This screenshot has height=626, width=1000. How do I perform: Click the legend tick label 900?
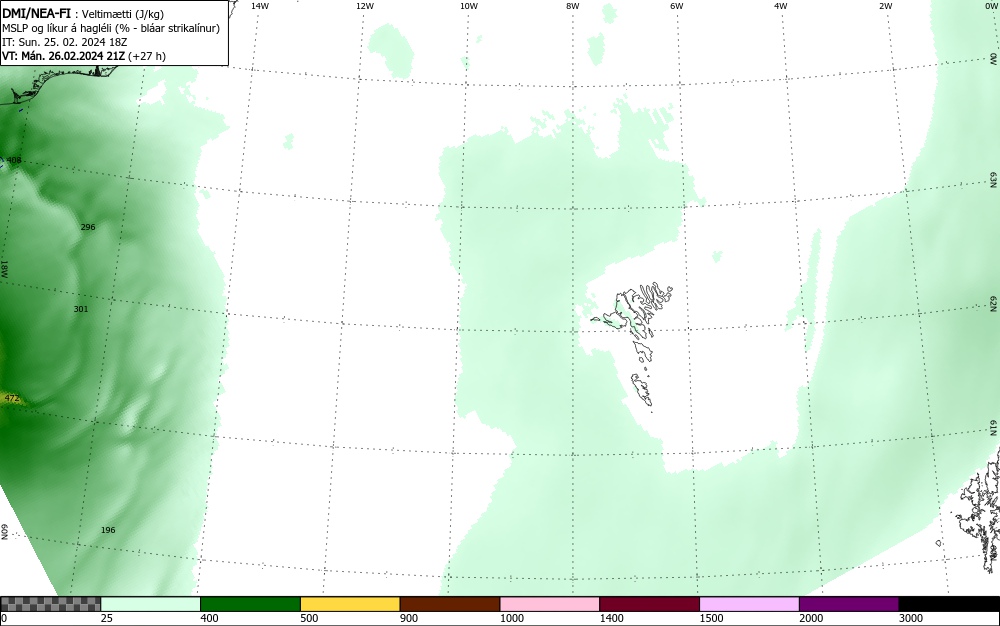click(409, 618)
